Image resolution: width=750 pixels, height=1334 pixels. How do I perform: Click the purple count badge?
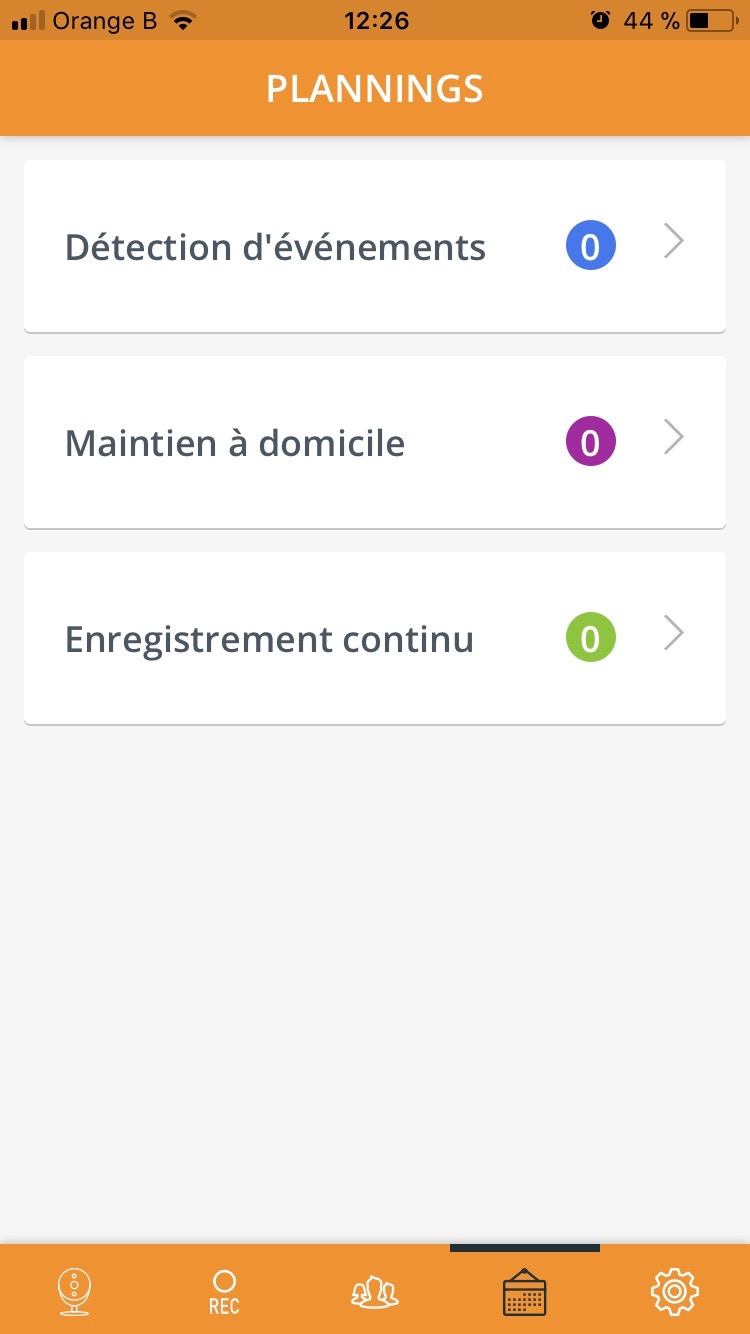pos(590,442)
